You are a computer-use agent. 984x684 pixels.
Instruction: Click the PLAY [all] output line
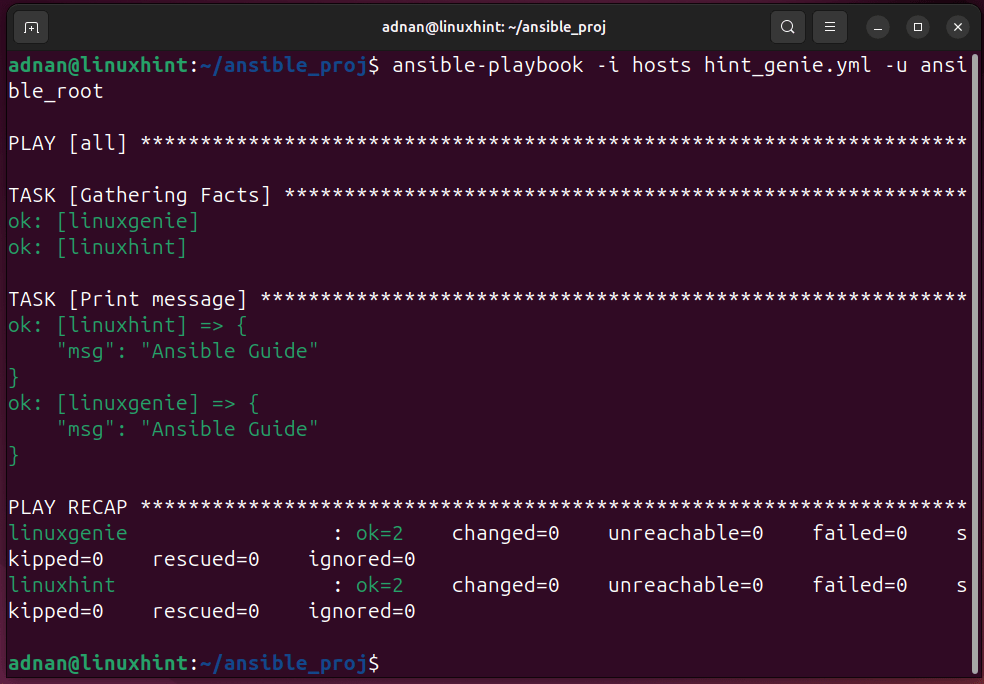coord(487,143)
